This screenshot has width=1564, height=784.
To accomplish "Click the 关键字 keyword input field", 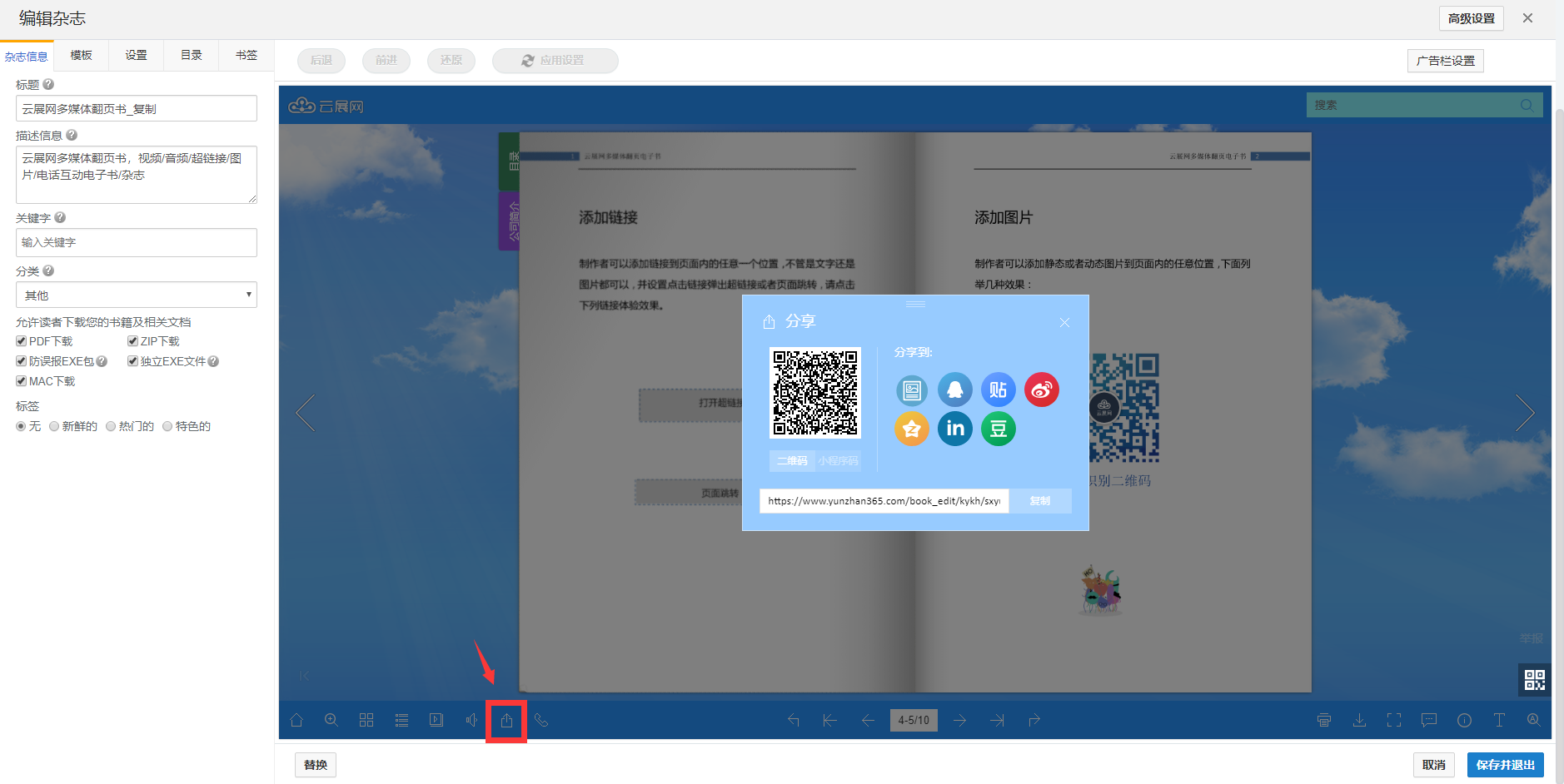I will click(137, 242).
